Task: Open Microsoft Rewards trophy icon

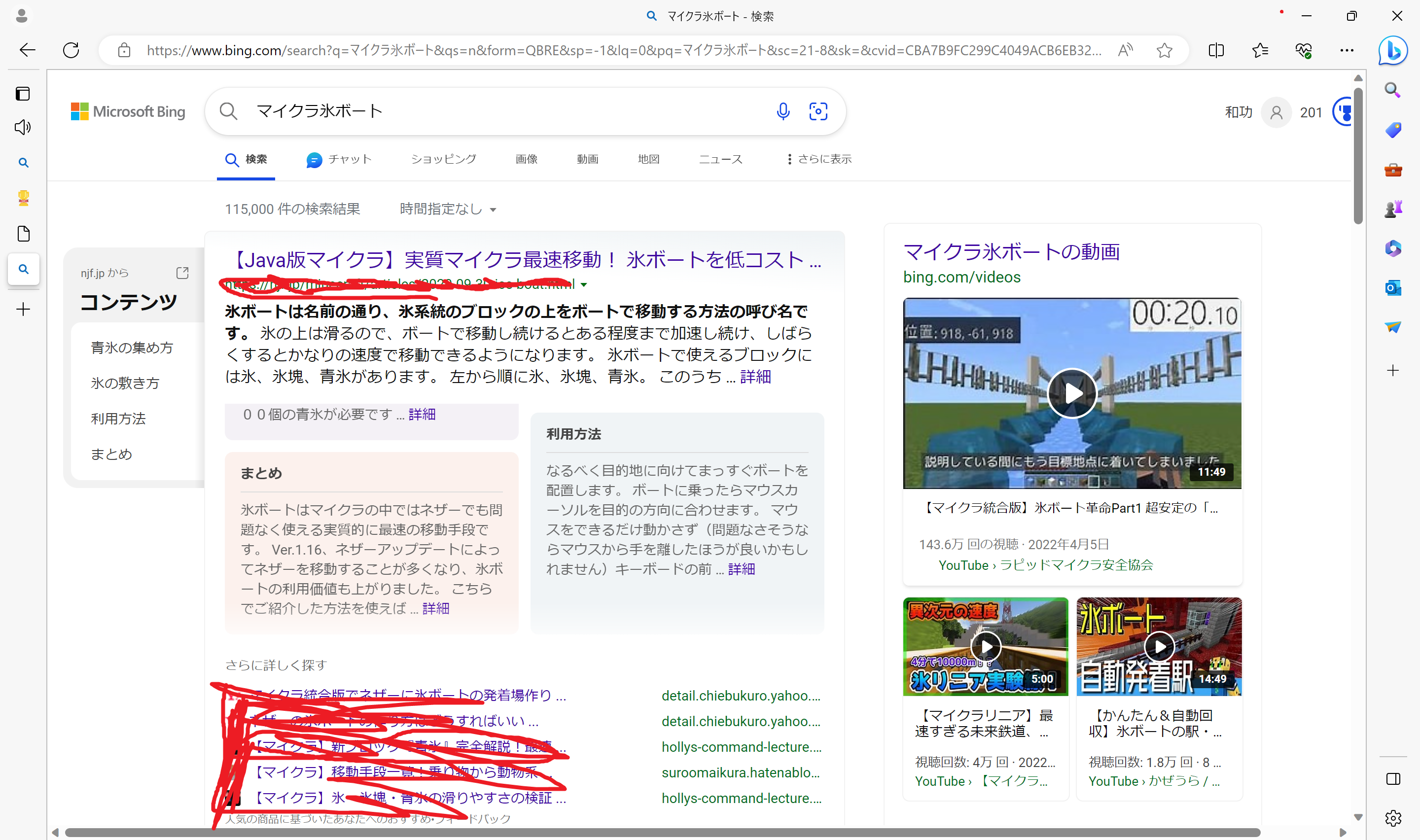Action: click(1343, 112)
